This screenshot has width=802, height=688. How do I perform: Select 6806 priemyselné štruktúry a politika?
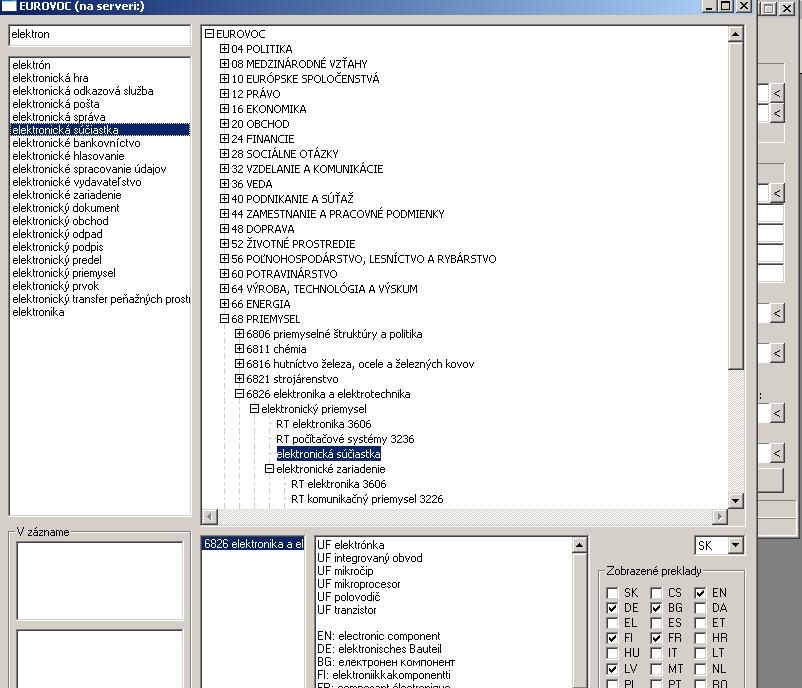coord(334,334)
